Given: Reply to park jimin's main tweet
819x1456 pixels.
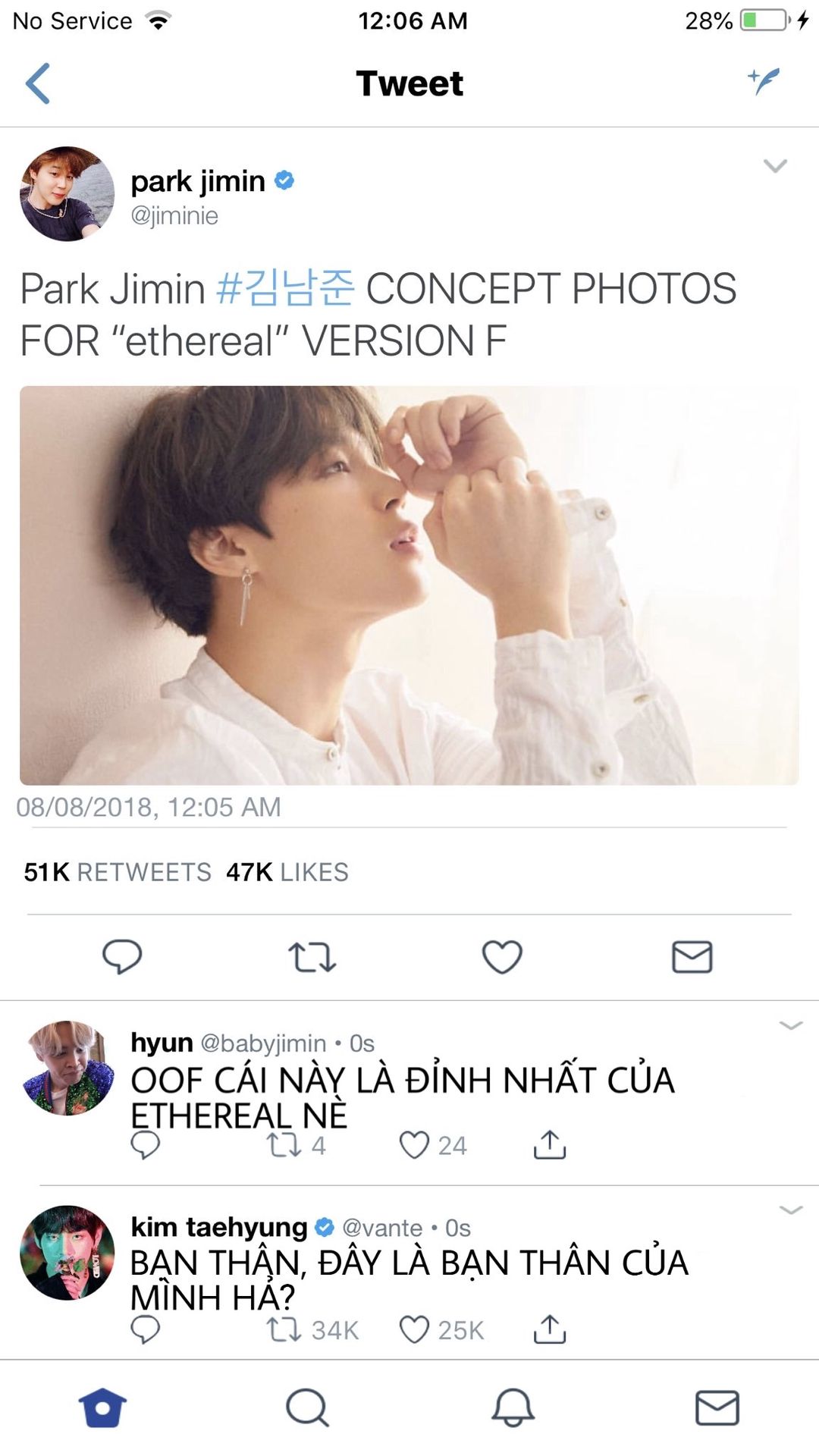Looking at the screenshot, I should coord(122,957).
